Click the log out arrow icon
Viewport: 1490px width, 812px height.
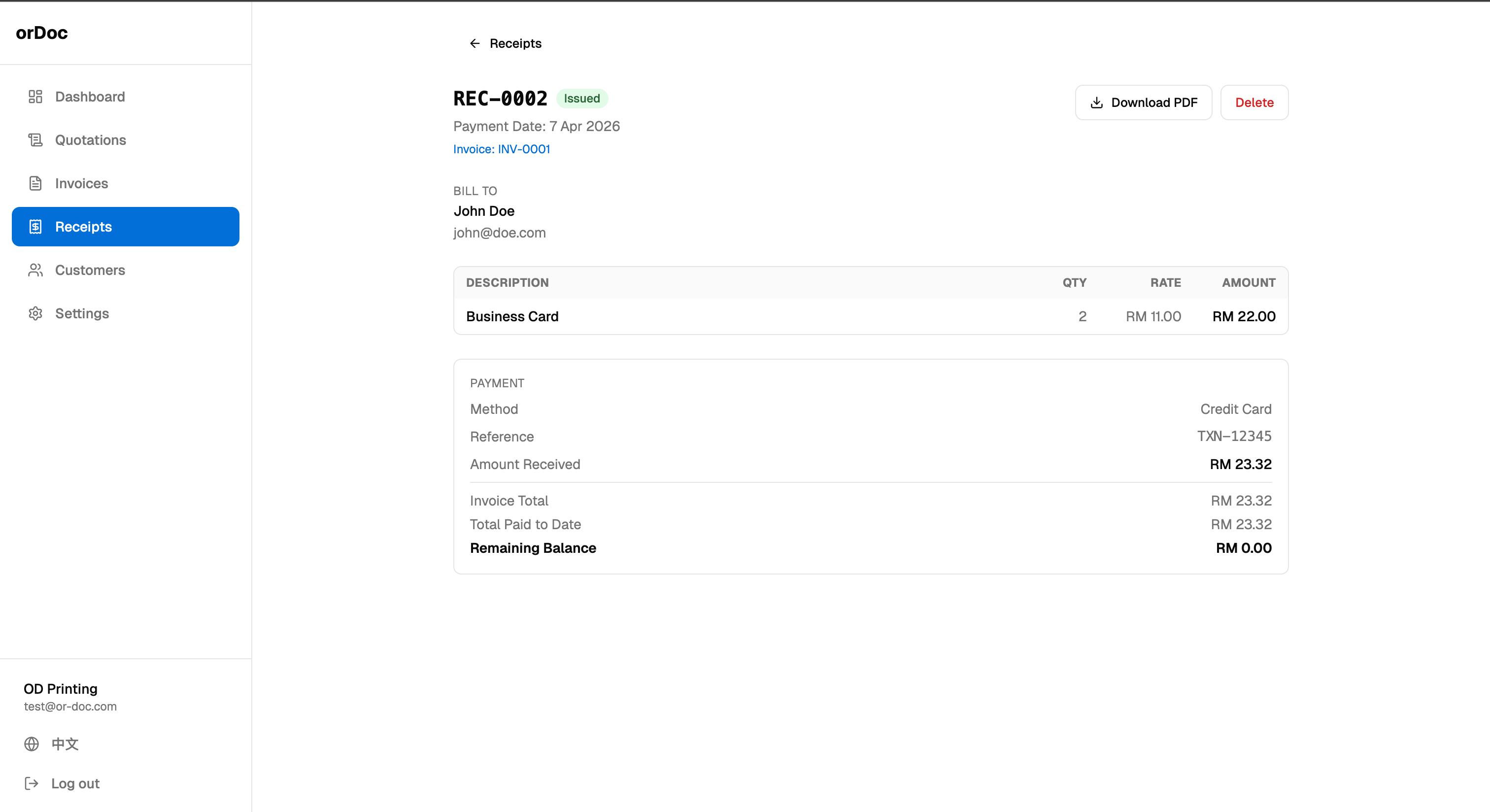(31, 783)
